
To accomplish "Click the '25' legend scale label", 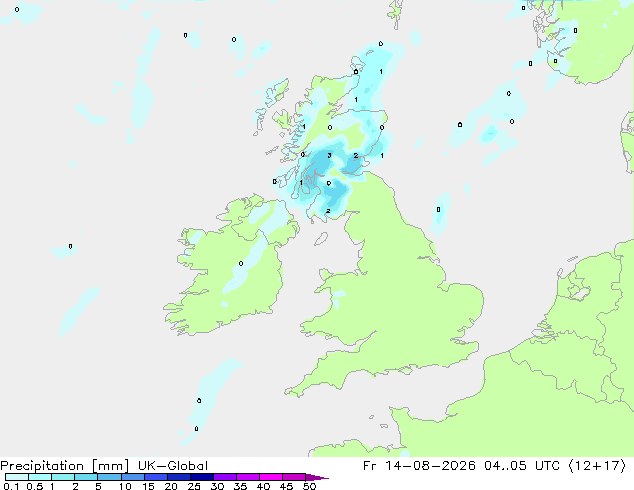I will 194,486.
